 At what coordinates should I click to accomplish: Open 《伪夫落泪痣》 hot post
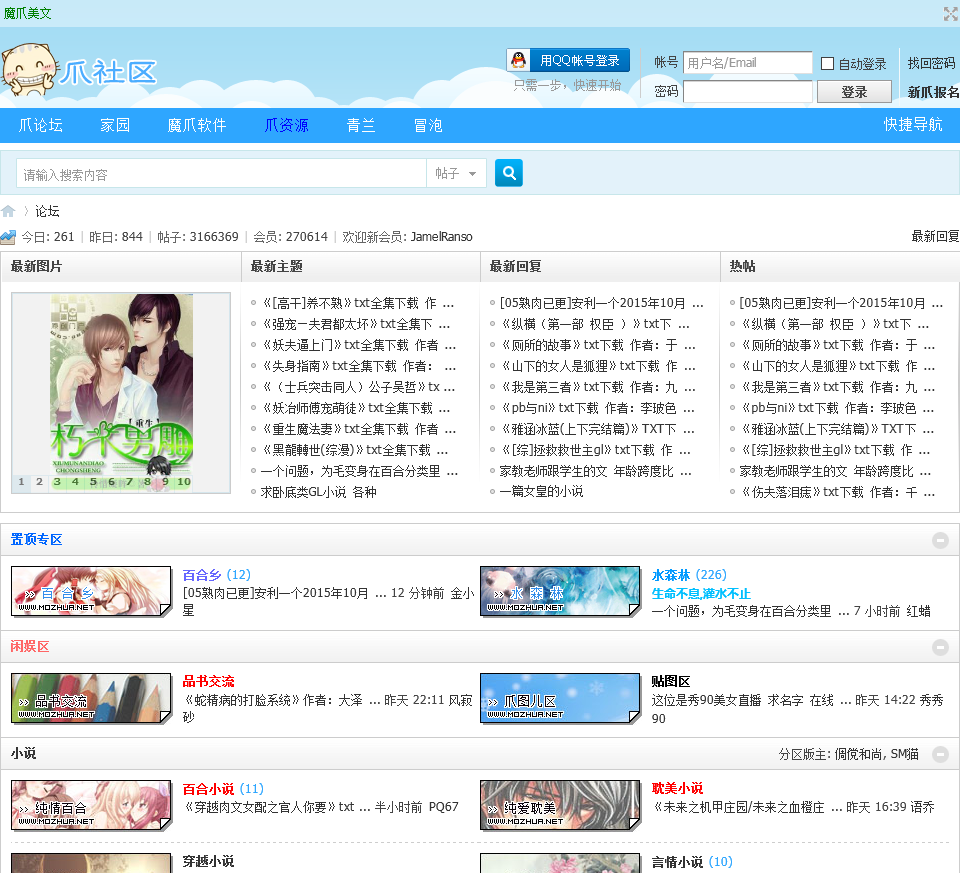coord(837,492)
